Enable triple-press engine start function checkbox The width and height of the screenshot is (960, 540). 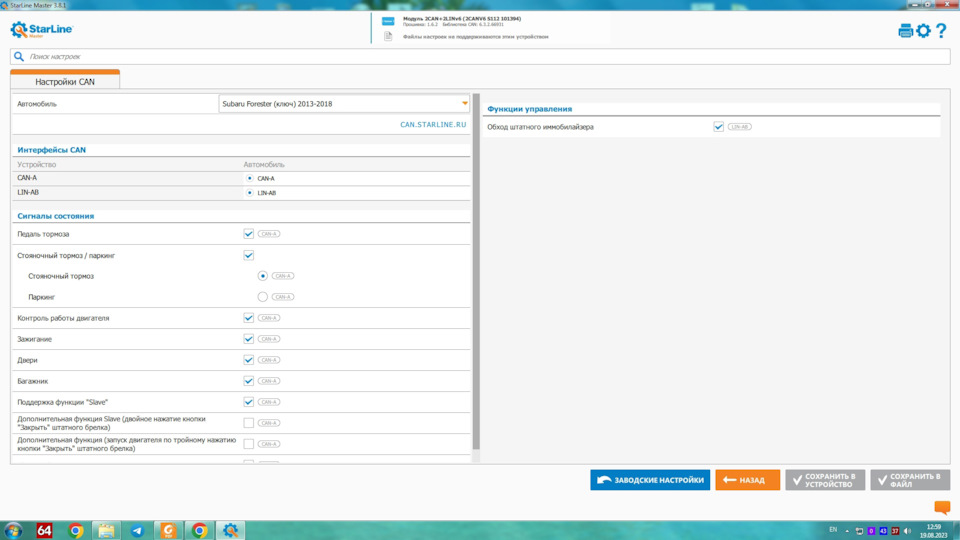point(249,444)
